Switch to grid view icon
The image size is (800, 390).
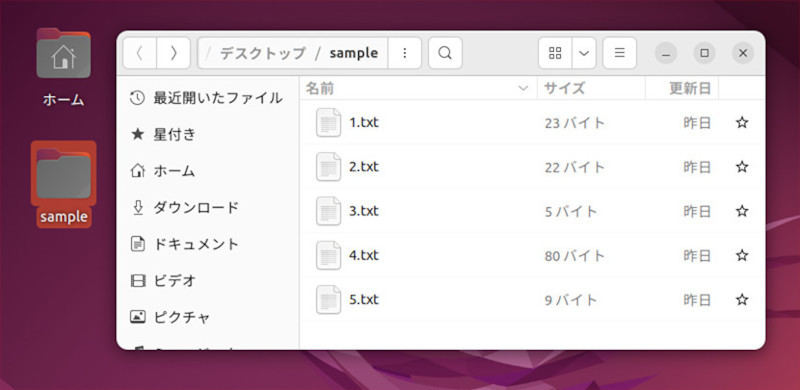(x=555, y=53)
